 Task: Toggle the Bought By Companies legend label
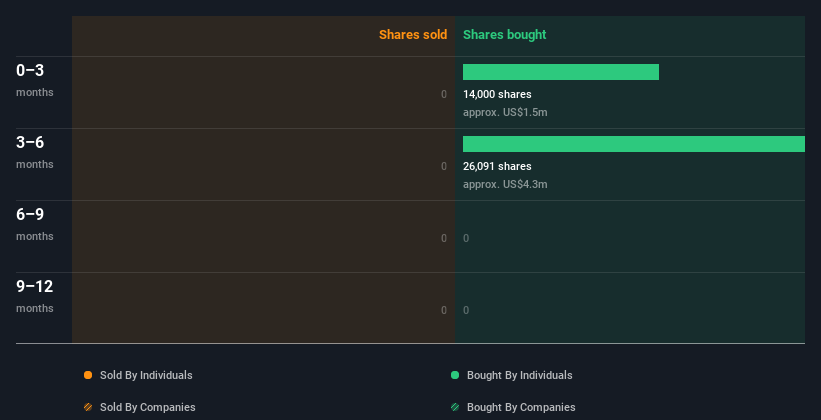tap(521, 407)
